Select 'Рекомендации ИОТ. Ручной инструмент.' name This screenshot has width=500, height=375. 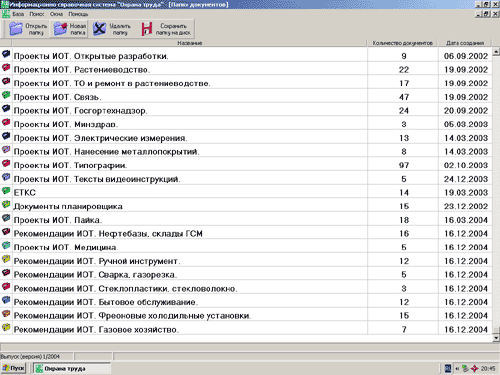[x=97, y=261]
